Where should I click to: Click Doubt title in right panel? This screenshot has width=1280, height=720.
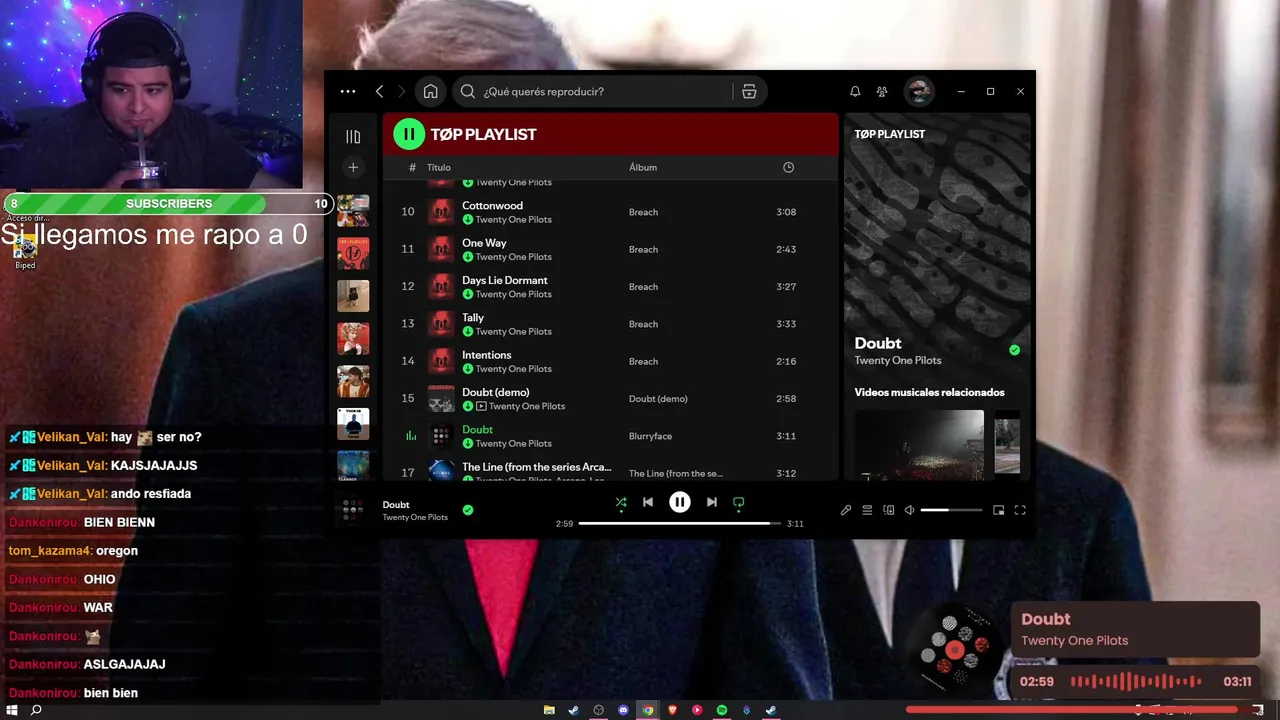[x=878, y=343]
